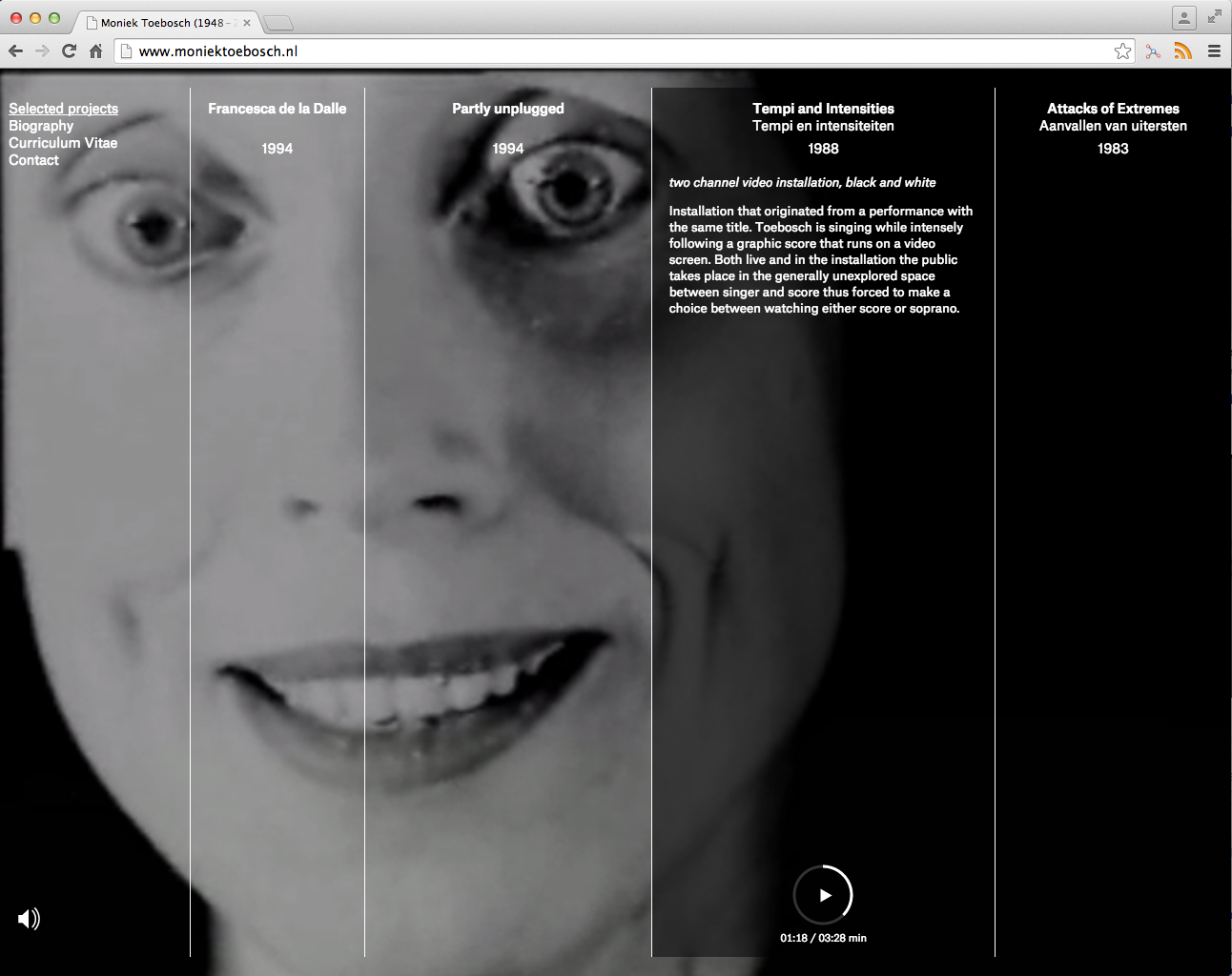Viewport: 1232px width, 976px height.
Task: Expand the Attacks of Extremes project
Action: (x=1113, y=109)
